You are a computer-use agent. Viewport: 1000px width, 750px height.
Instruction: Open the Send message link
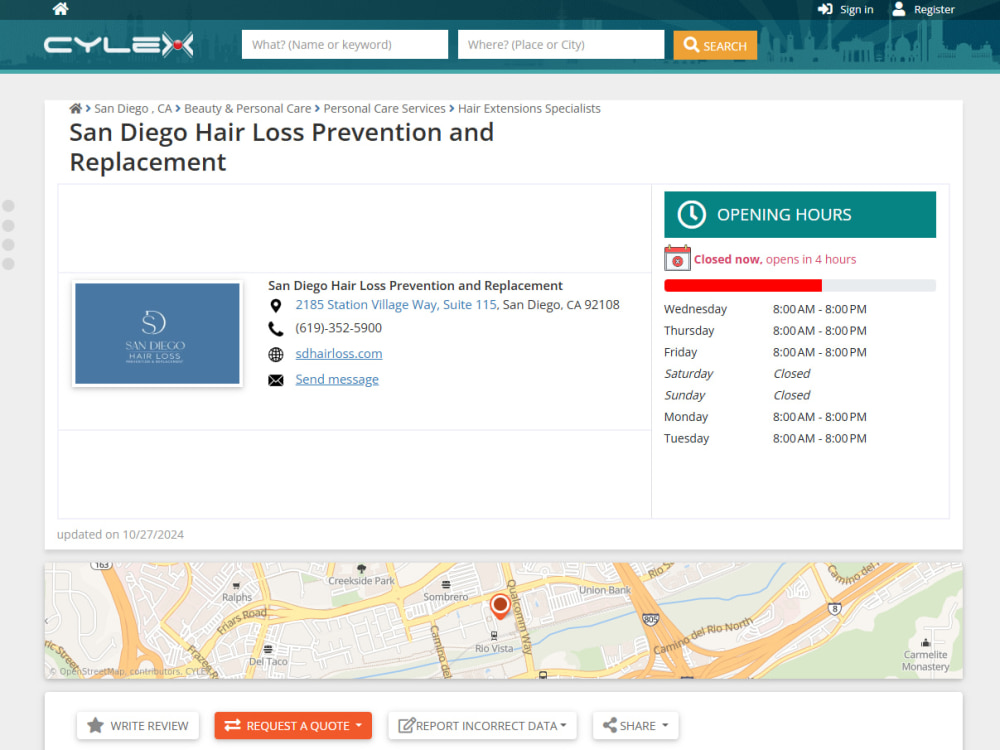(x=337, y=379)
